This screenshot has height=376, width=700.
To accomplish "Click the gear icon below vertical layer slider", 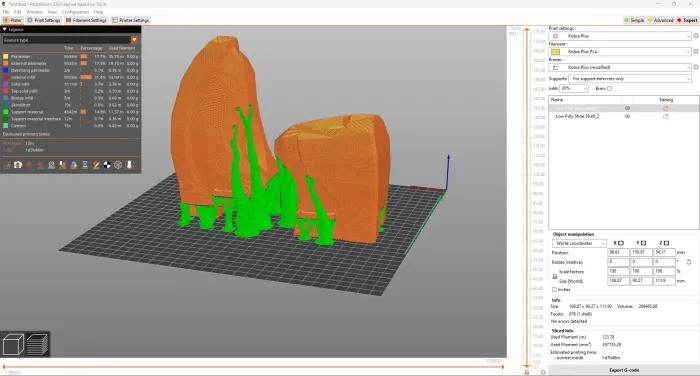I will tap(543, 372).
